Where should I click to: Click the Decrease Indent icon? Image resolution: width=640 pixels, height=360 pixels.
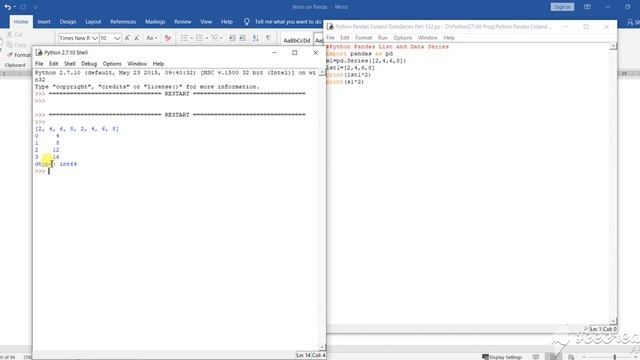[232, 38]
